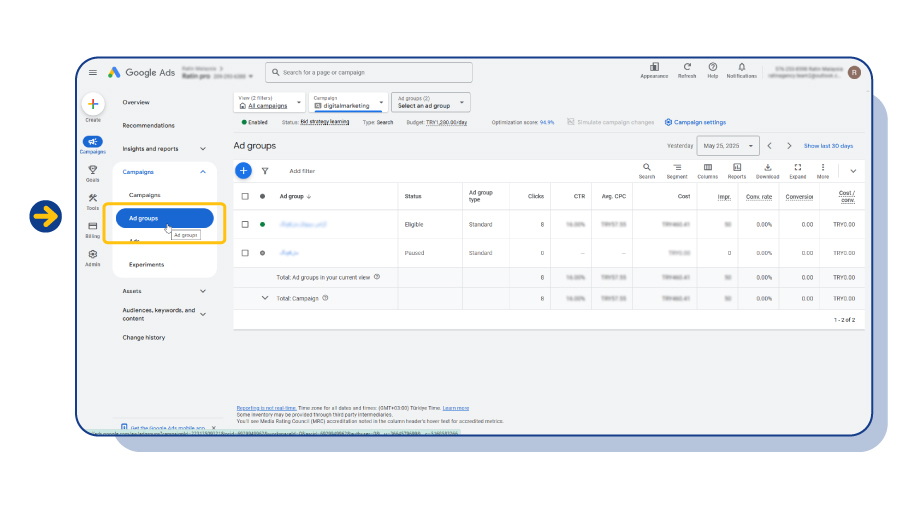Collapse the Campaigns sidebar section
The width and height of the screenshot is (900, 509).
click(x=203, y=172)
